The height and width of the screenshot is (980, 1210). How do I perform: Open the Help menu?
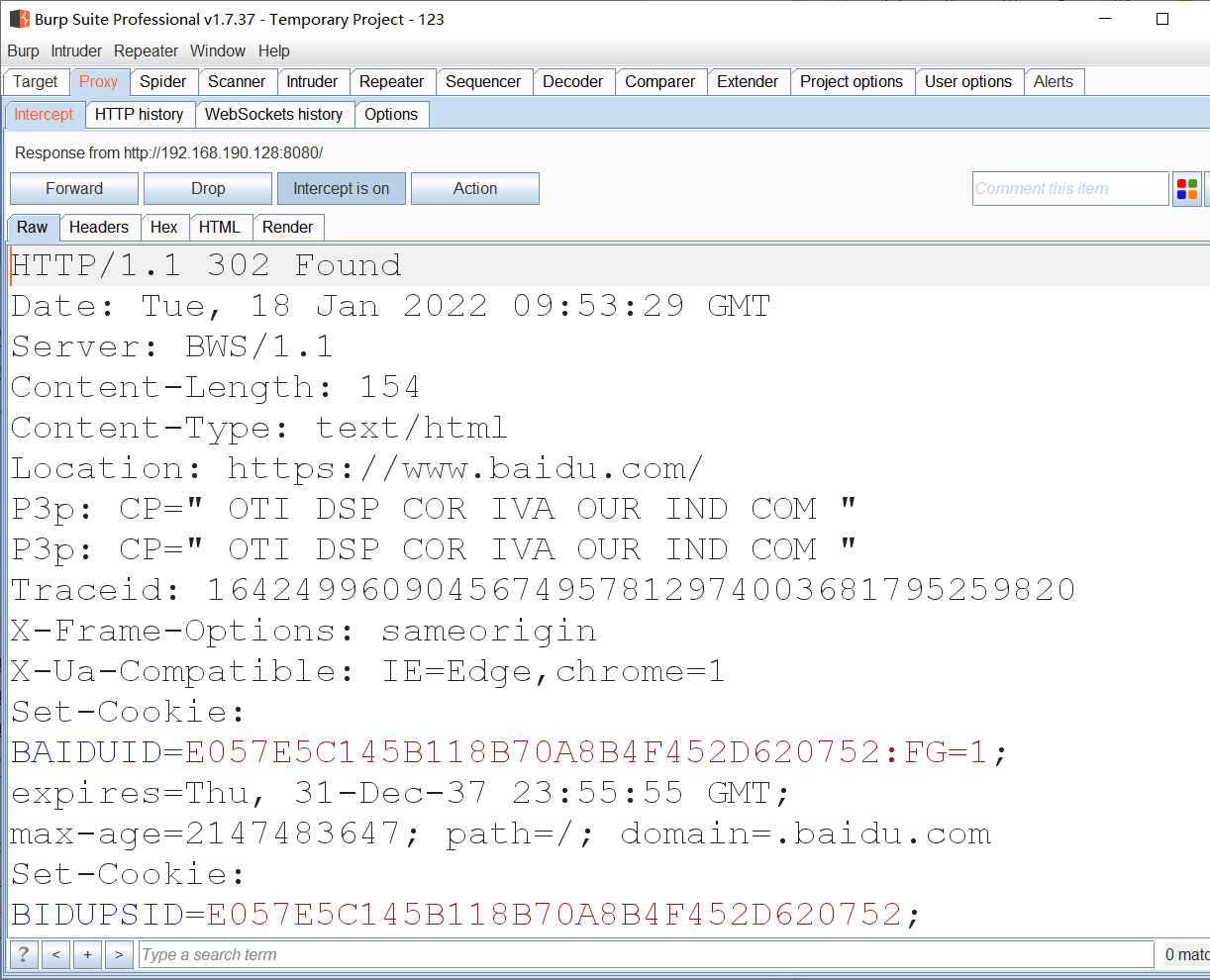coord(274,51)
